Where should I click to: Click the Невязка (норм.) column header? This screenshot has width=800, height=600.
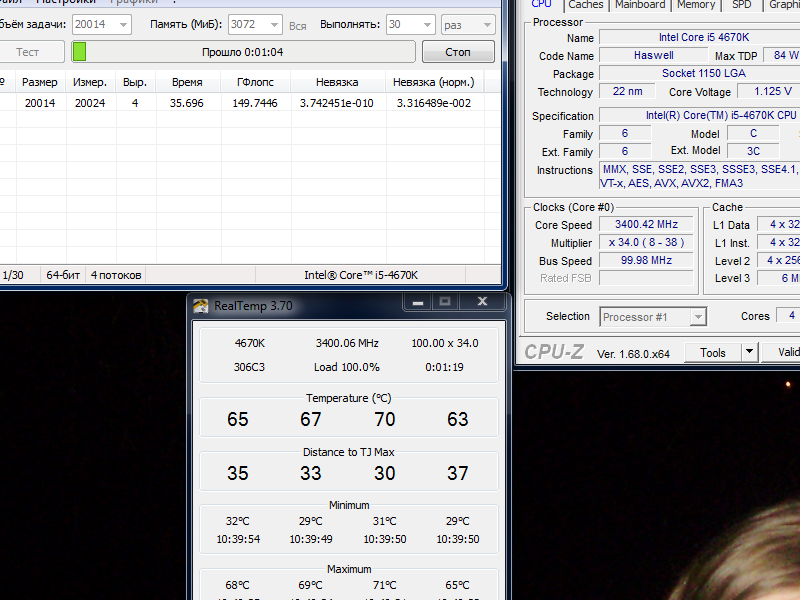click(434, 82)
